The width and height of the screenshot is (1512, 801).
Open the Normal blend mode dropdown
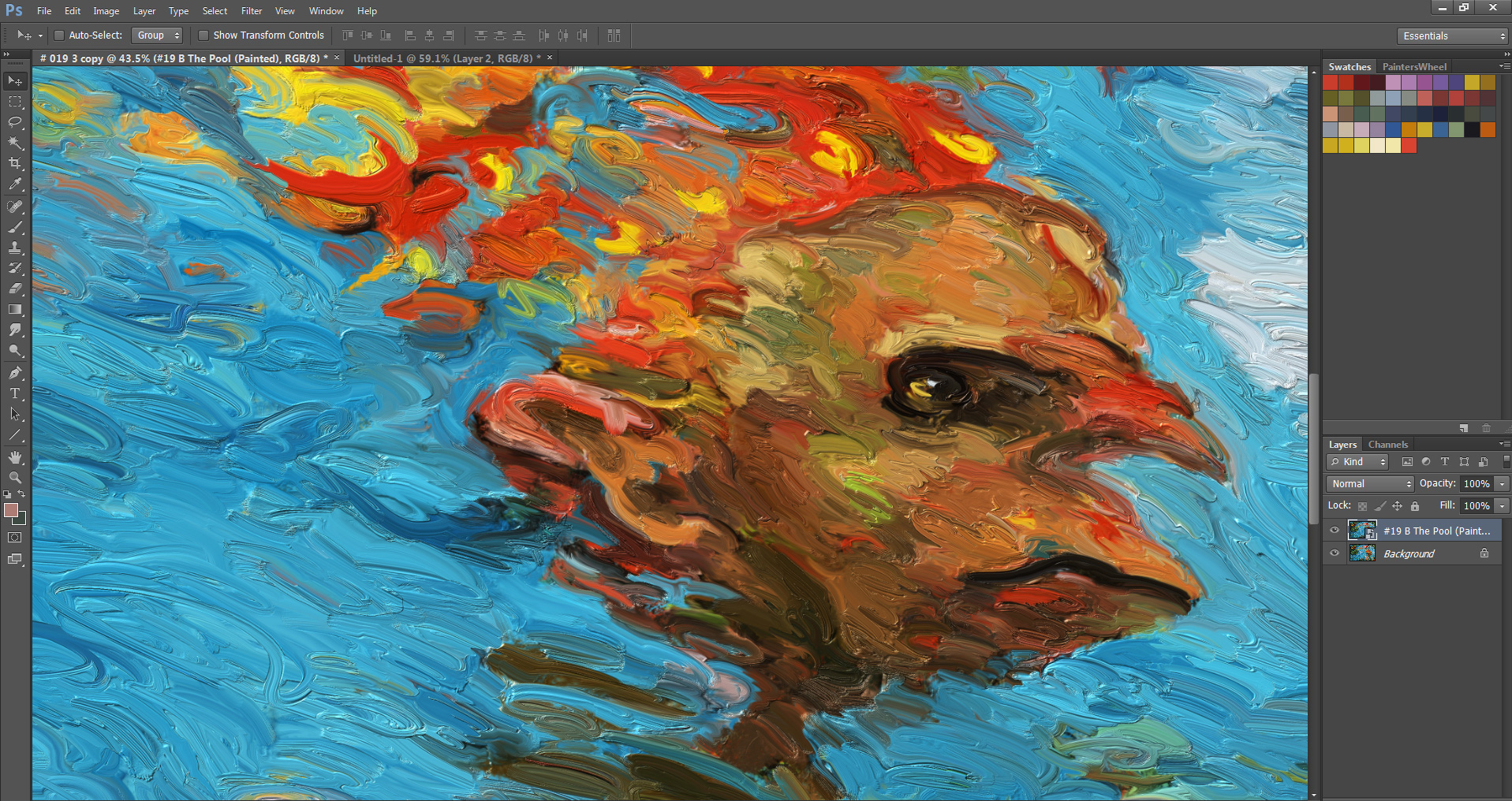(1369, 483)
